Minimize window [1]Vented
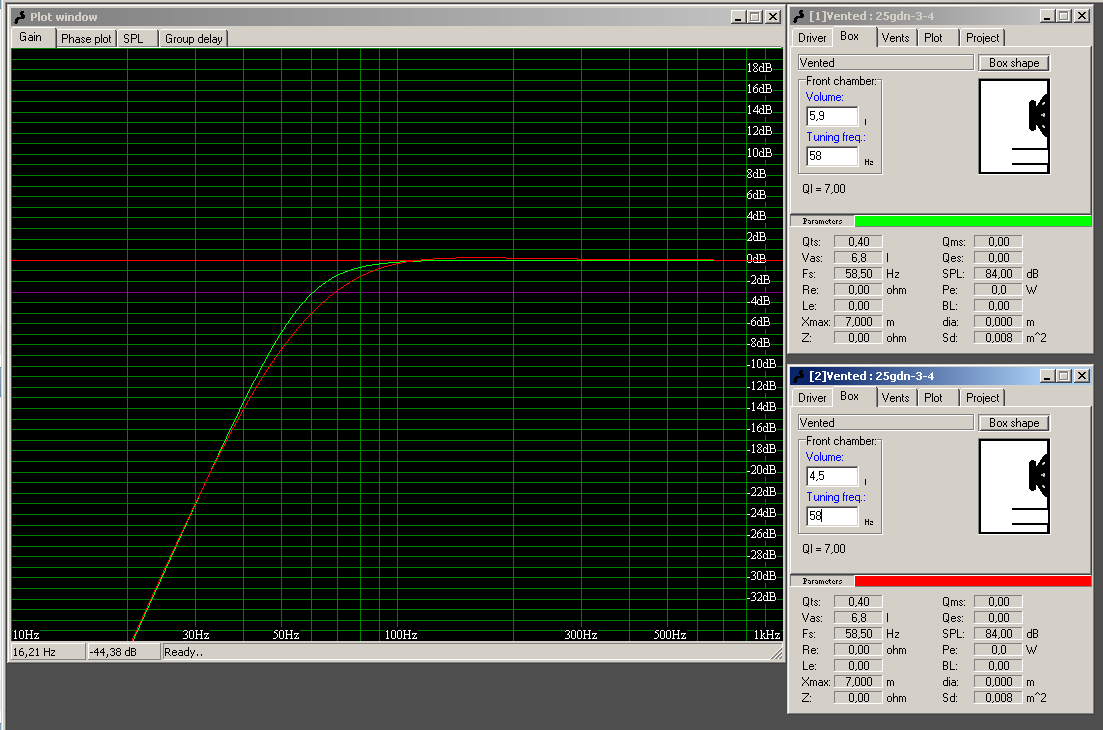This screenshot has width=1103, height=730. pos(1047,16)
